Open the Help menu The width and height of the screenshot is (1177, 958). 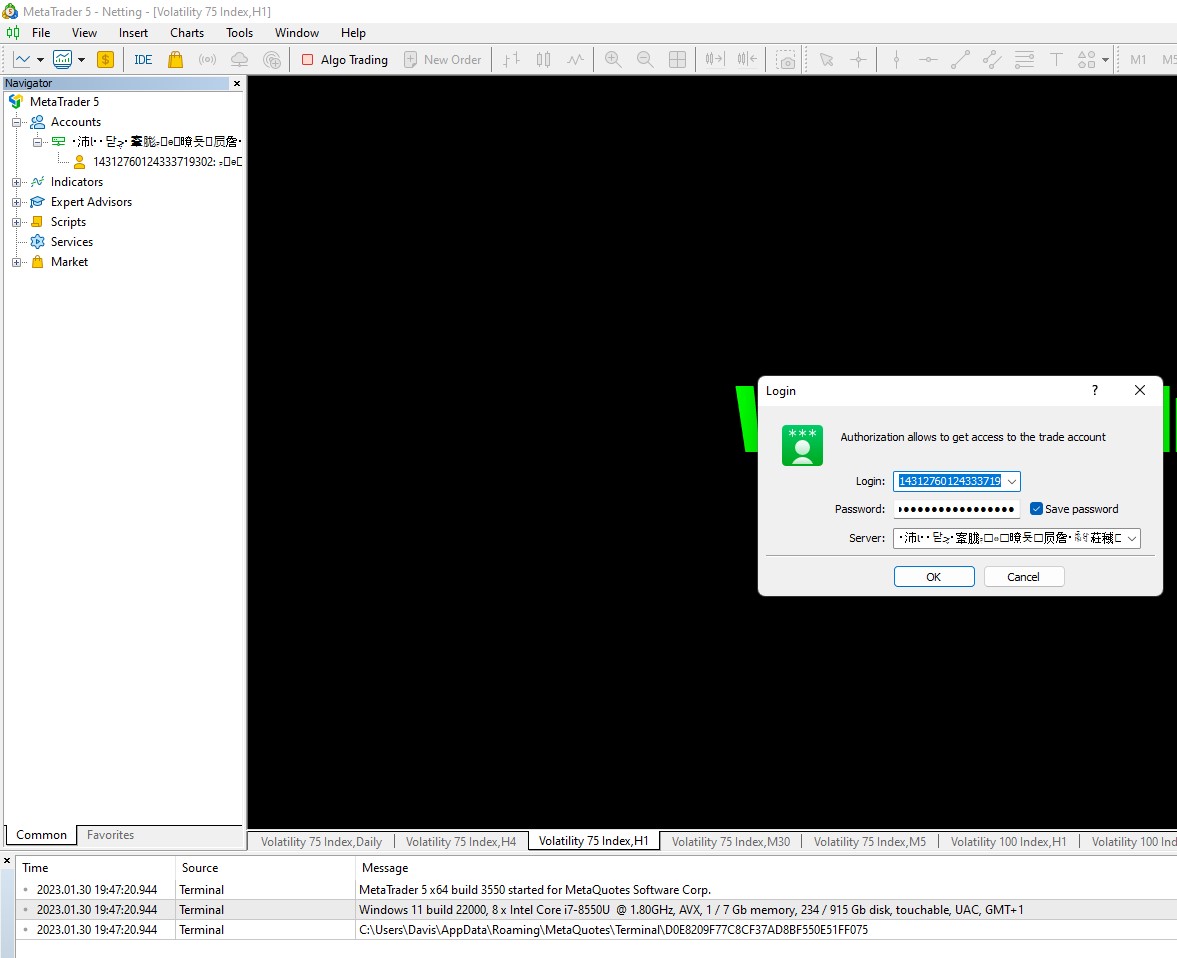(353, 33)
